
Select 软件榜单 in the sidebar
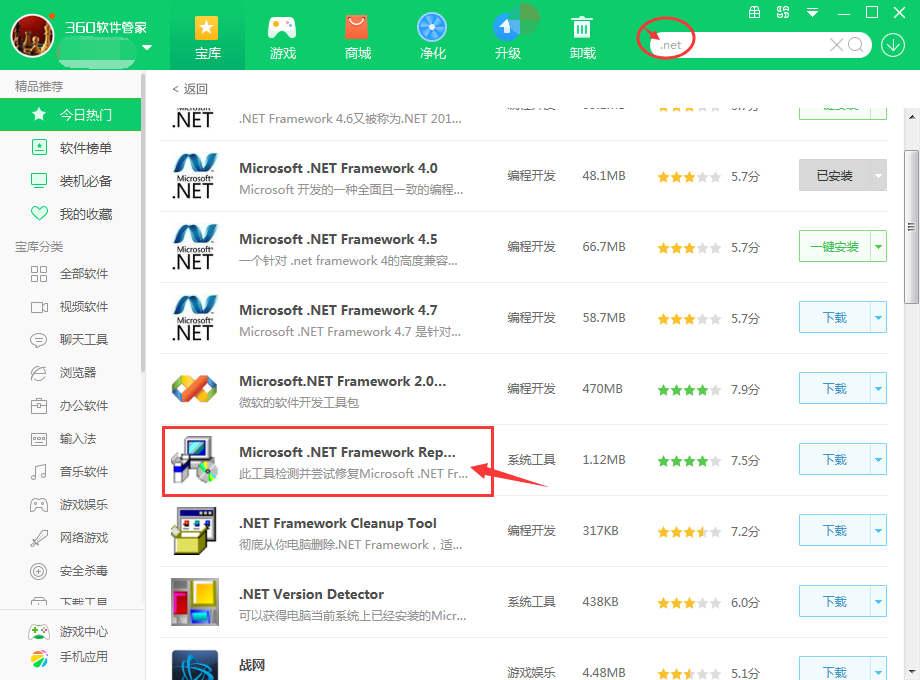(85, 148)
